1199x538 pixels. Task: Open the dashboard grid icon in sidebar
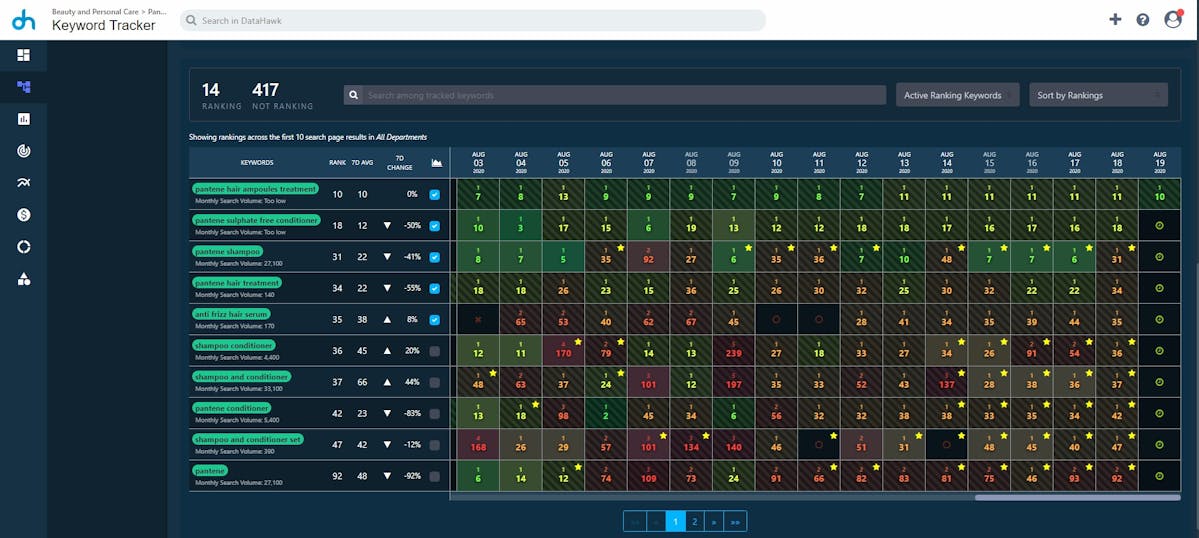pos(24,55)
